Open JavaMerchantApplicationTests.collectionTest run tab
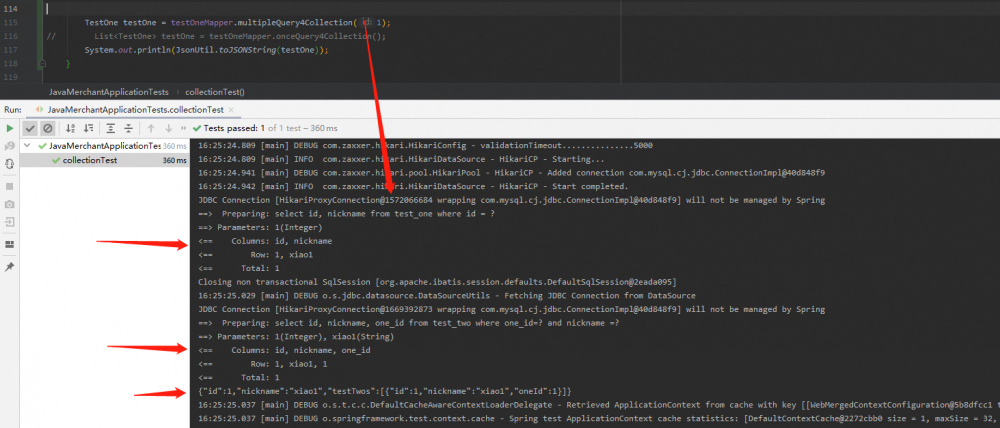 click(135, 110)
